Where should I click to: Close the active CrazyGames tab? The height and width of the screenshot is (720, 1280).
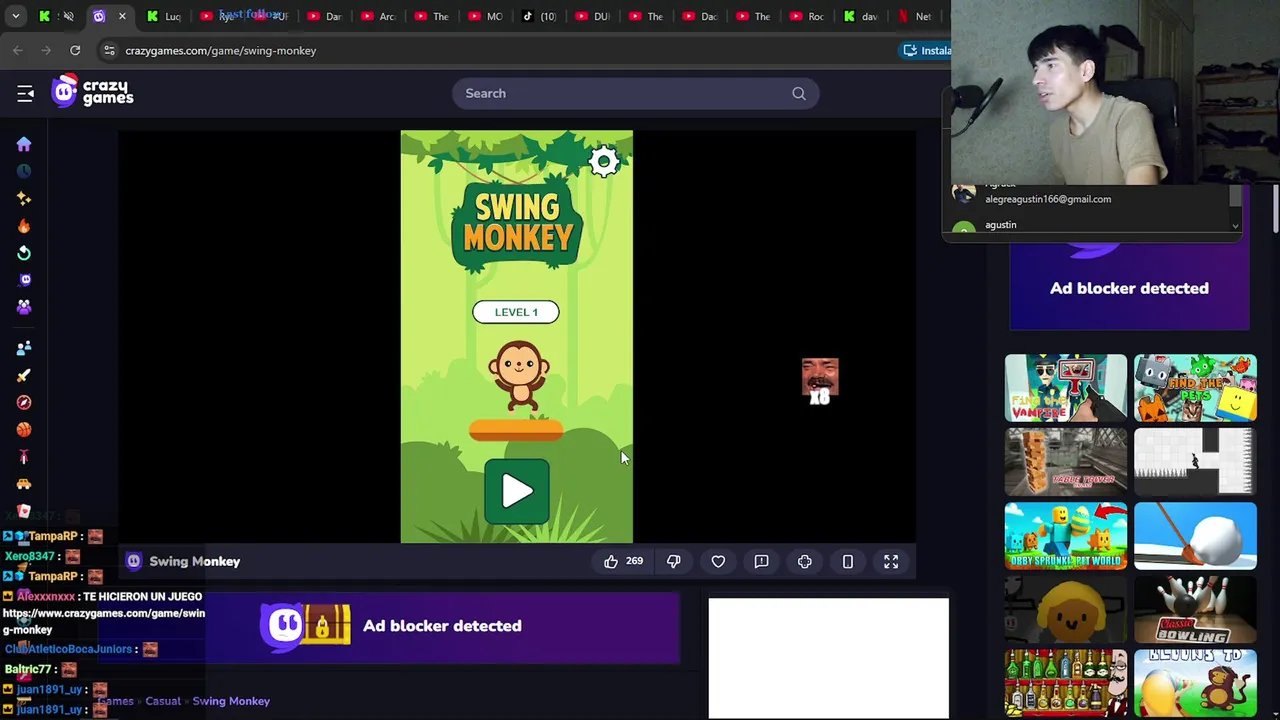[122, 16]
